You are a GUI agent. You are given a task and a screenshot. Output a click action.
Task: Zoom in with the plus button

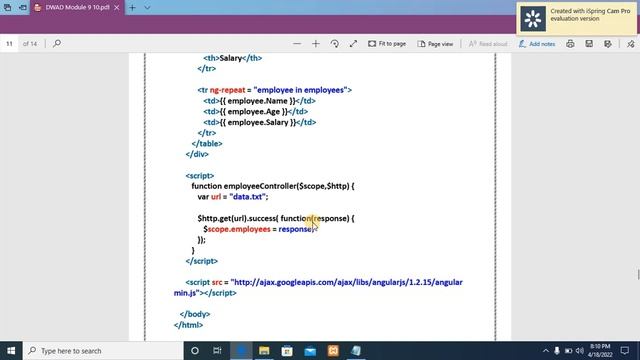316,44
